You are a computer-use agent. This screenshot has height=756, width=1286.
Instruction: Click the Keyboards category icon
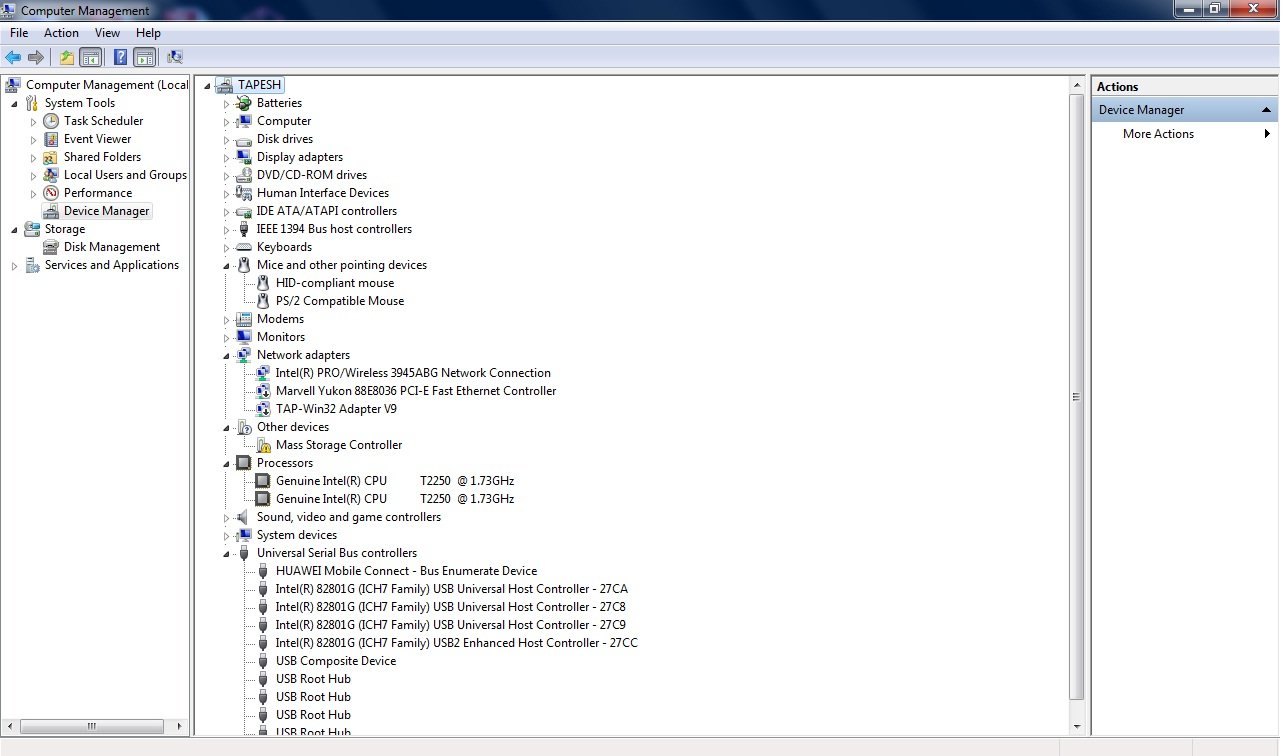click(x=243, y=247)
